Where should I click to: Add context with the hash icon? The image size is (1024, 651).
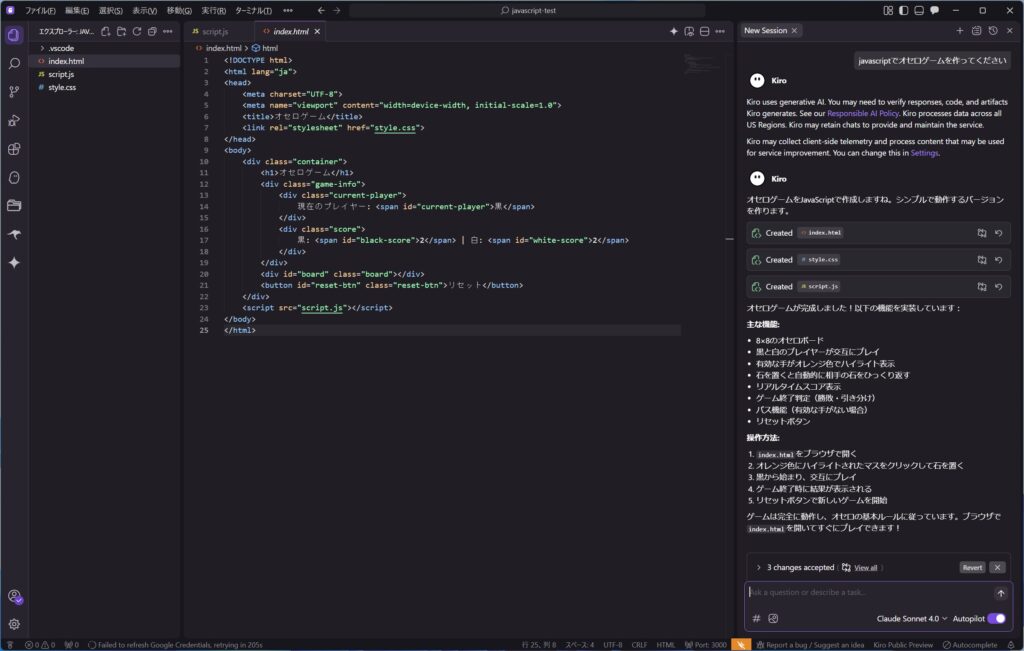[x=756, y=618]
